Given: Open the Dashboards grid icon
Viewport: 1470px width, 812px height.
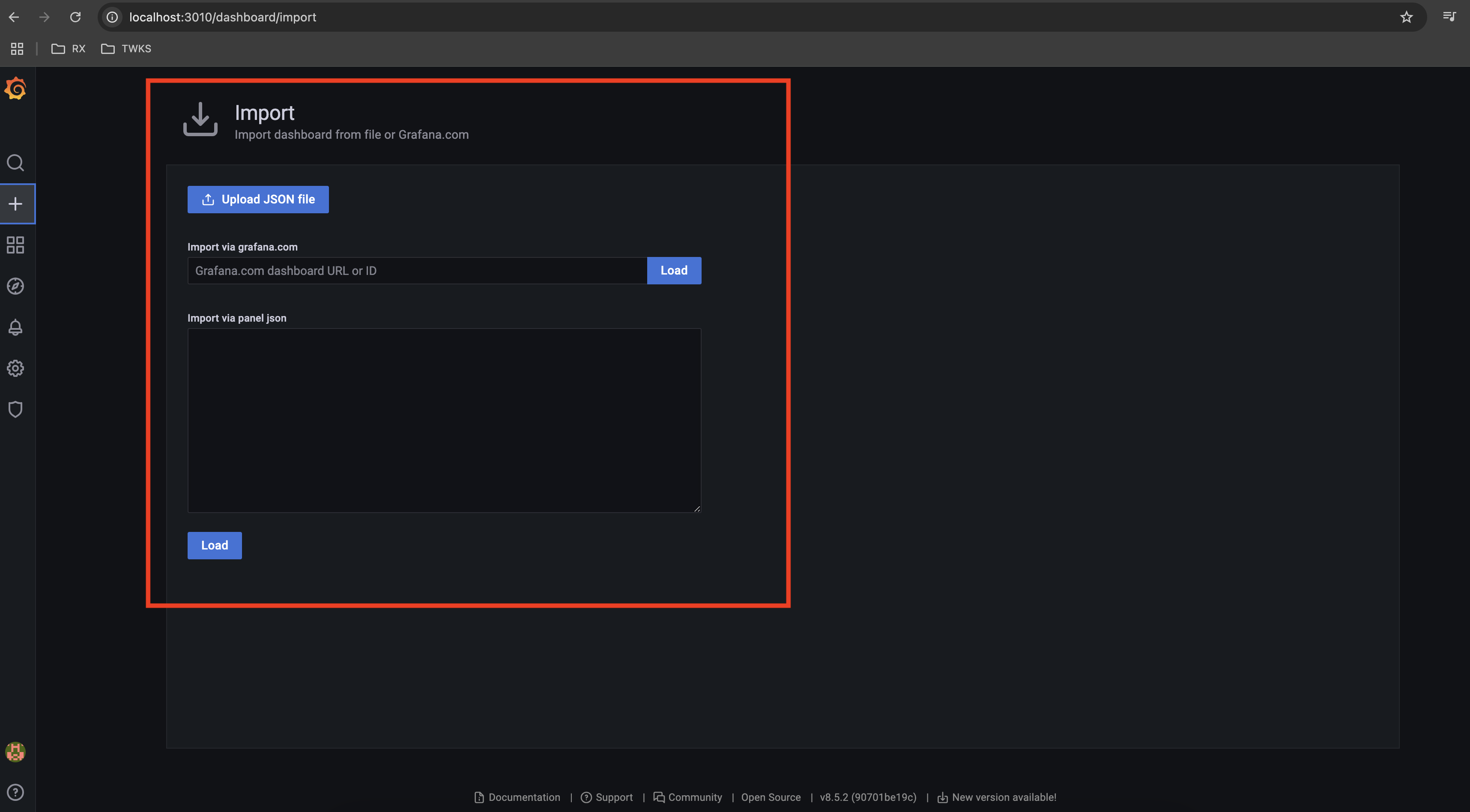Looking at the screenshot, I should [x=15, y=245].
